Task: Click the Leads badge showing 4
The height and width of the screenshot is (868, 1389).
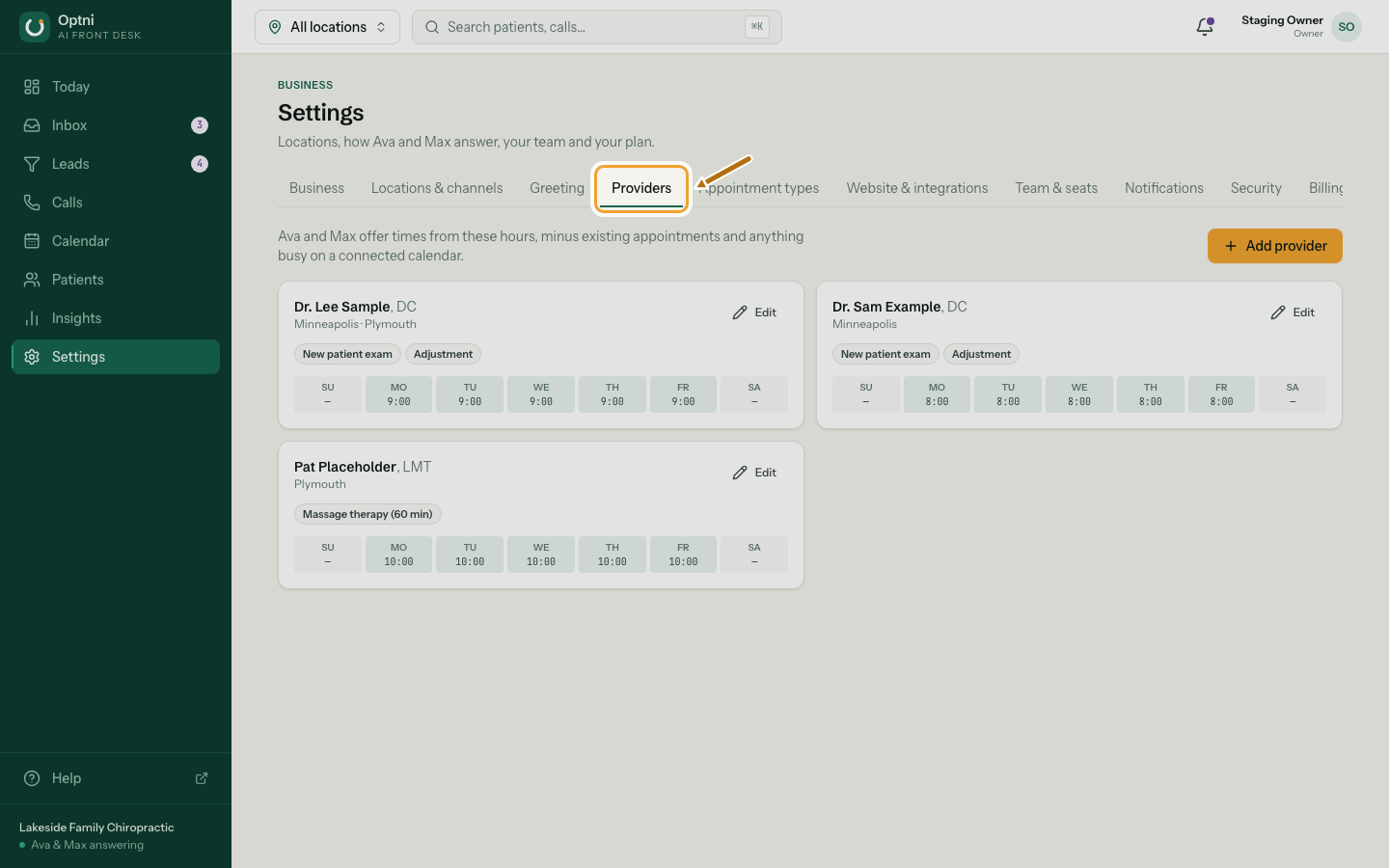Action: [200, 164]
